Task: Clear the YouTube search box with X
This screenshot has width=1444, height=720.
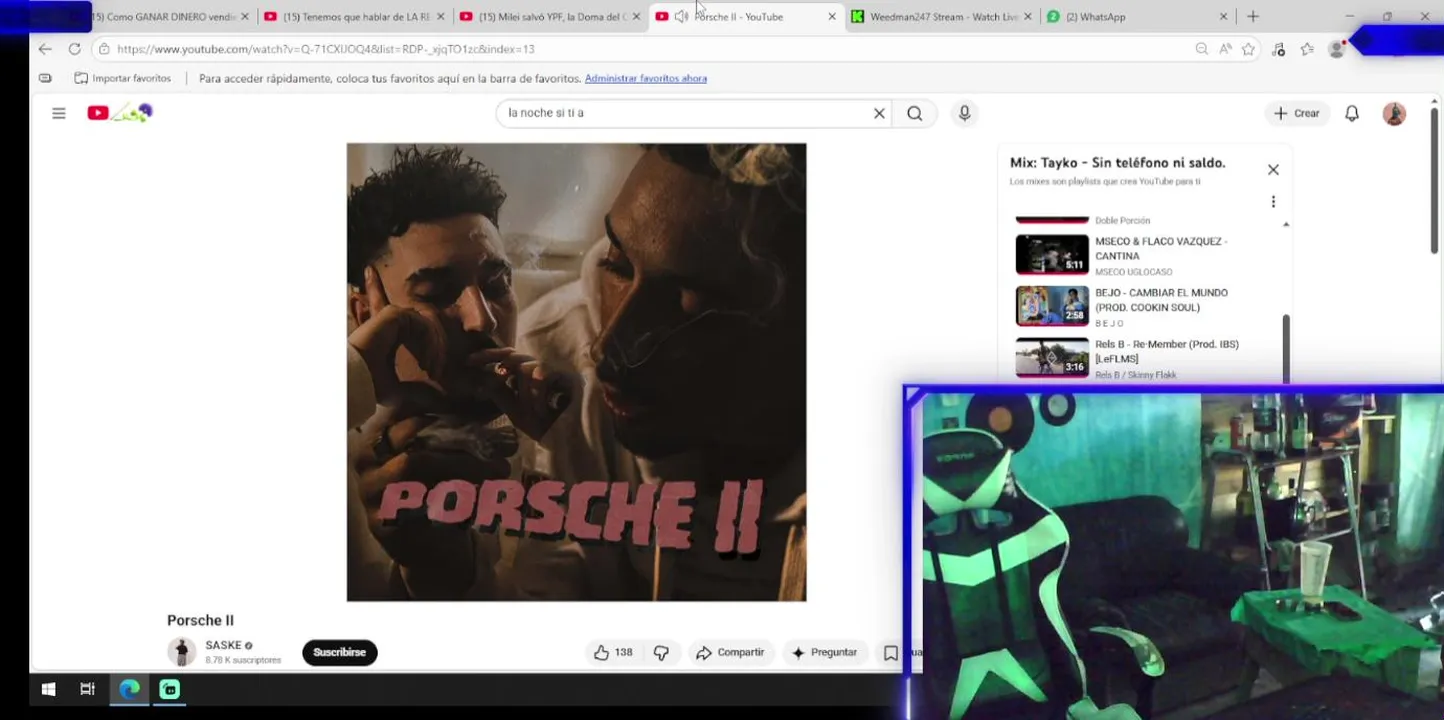Action: (x=879, y=113)
